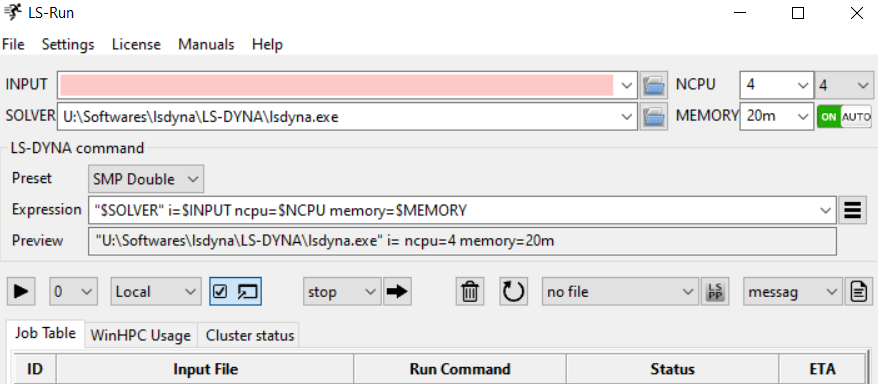
Task: Open the Local queue dropdown
Action: (x=156, y=292)
